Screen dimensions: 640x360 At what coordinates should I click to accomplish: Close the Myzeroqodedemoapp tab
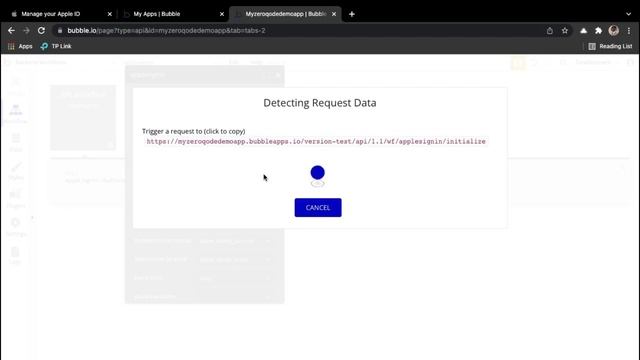[334, 14]
